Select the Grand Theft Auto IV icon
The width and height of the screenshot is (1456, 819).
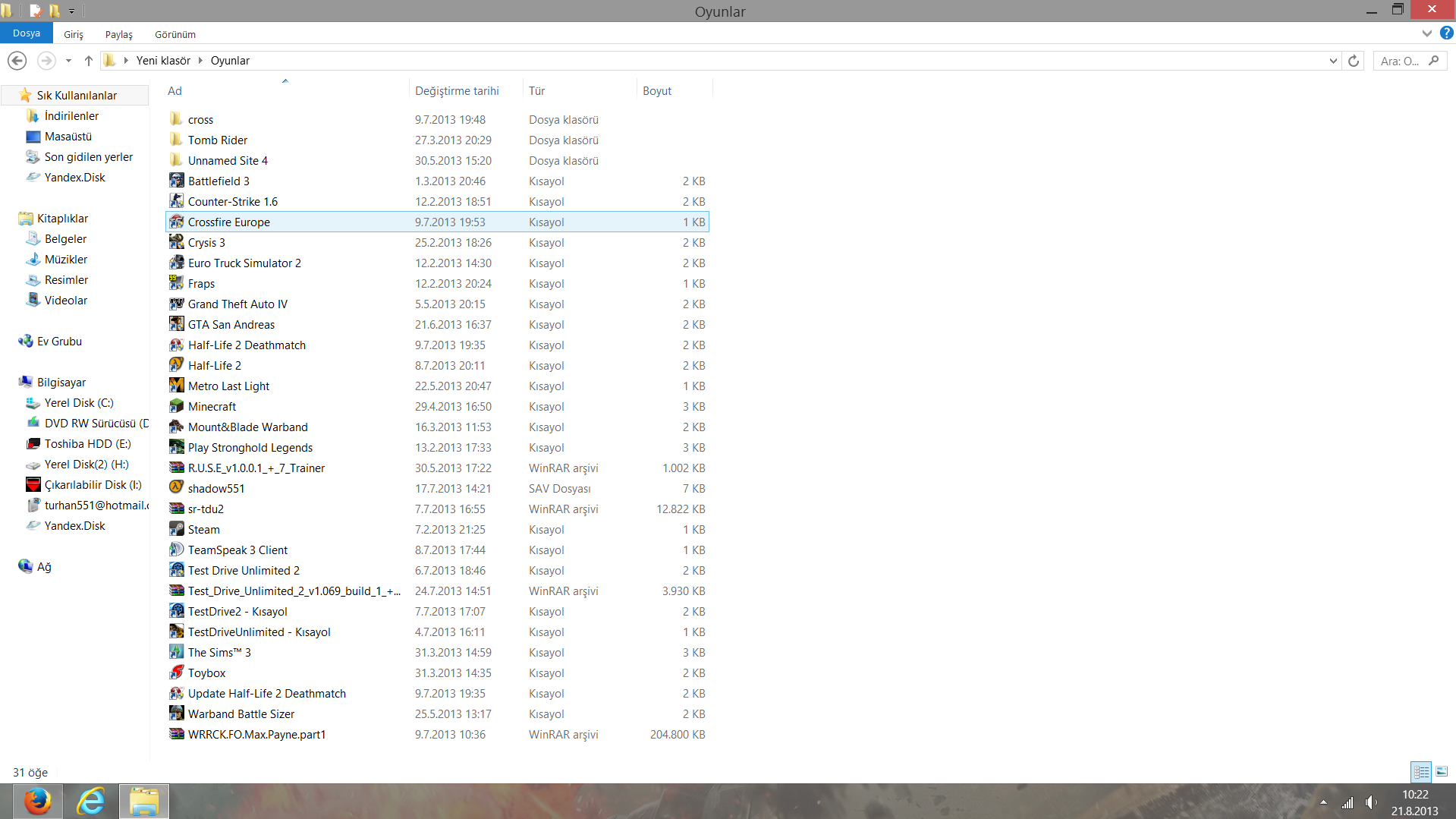[176, 304]
